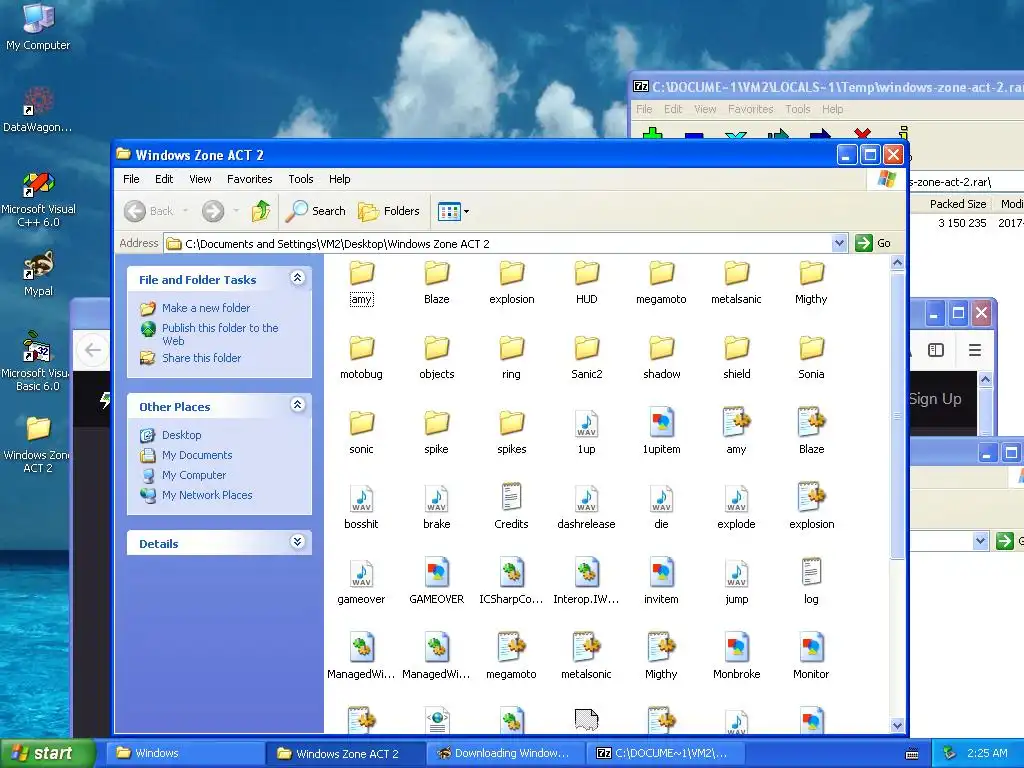This screenshot has height=768, width=1024.
Task: Click the file list scroll up arrow
Action: (x=897, y=263)
